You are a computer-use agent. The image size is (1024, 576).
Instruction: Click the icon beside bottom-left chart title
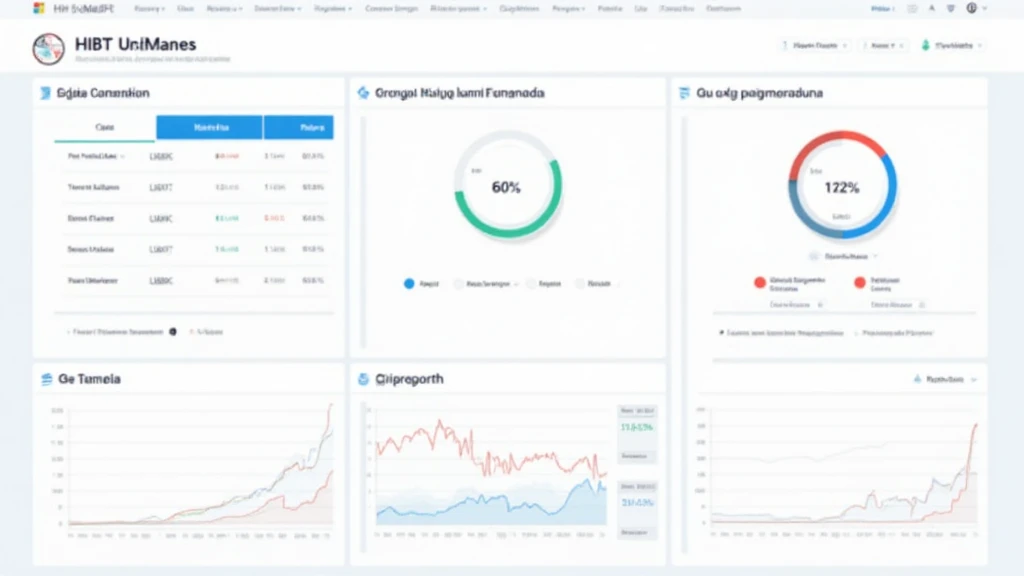click(46, 379)
